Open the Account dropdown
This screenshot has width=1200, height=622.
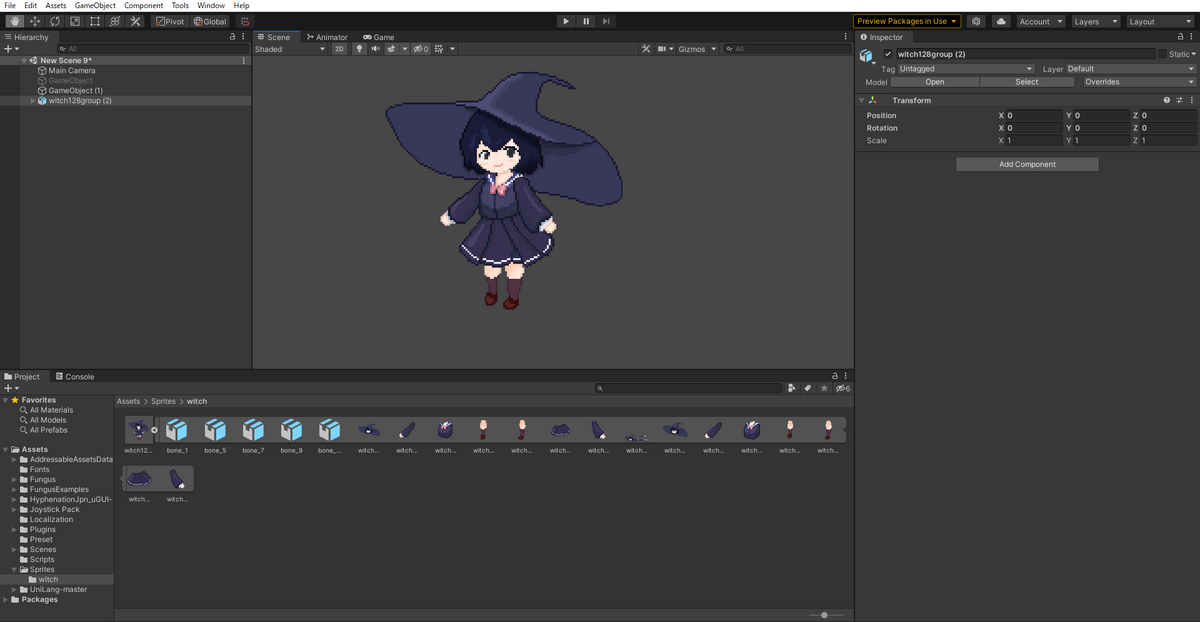[x=1041, y=21]
